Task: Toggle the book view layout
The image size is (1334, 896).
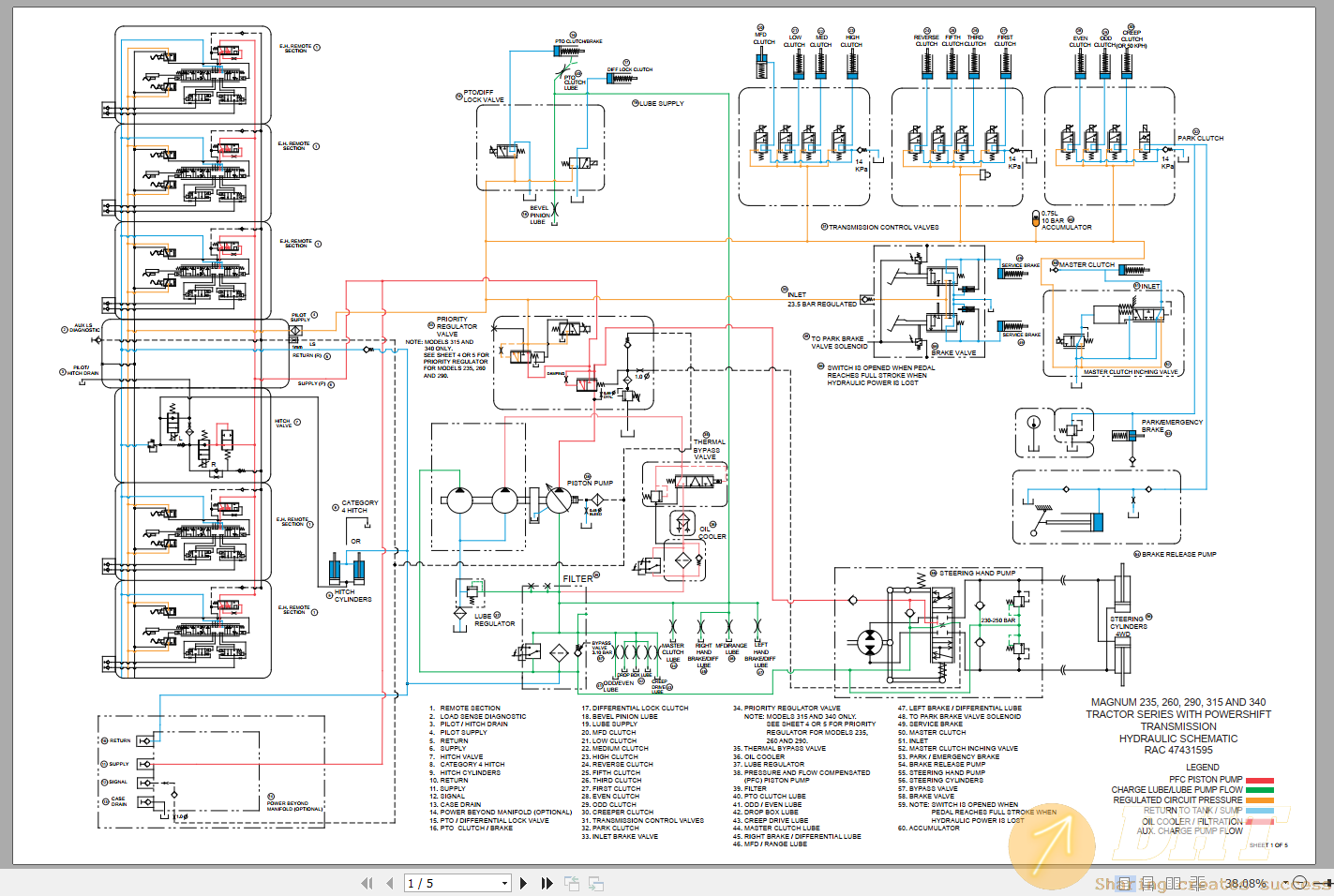Action: pos(1198,882)
